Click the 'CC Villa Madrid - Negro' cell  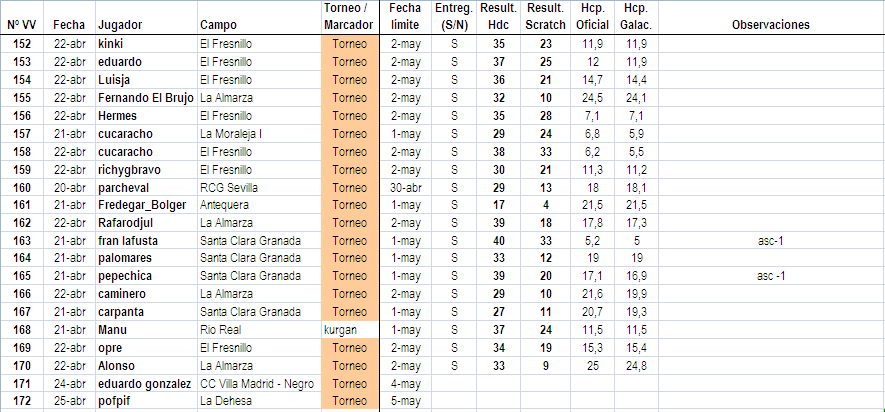pos(256,384)
